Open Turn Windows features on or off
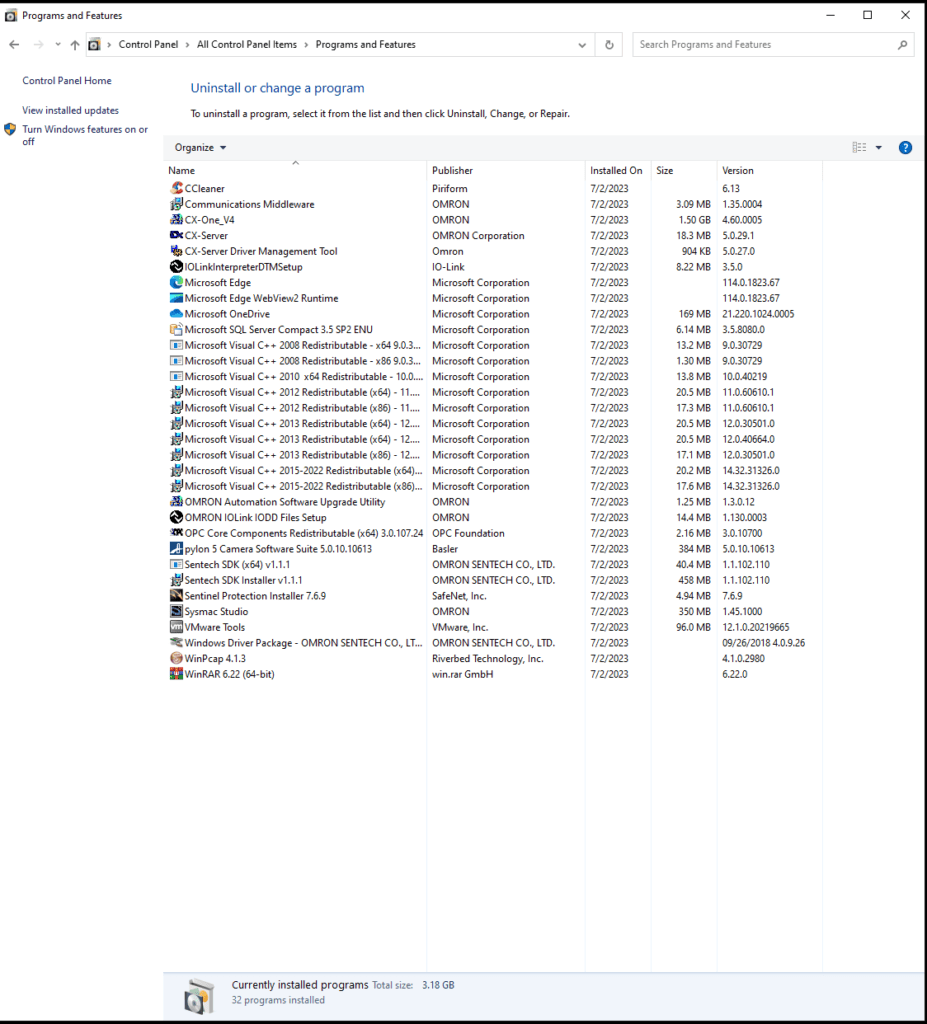Image resolution: width=927 pixels, height=1024 pixels. coord(85,135)
